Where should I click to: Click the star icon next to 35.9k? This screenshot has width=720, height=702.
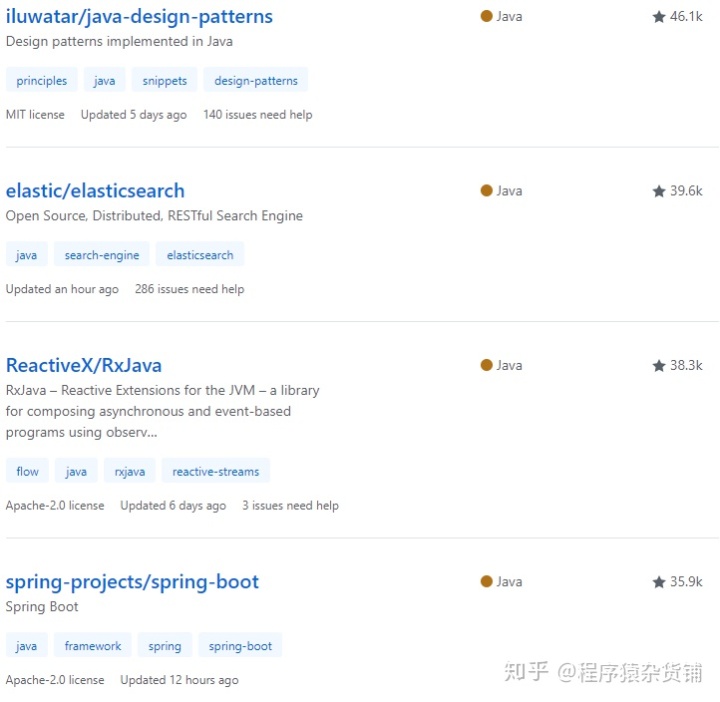[x=659, y=582]
